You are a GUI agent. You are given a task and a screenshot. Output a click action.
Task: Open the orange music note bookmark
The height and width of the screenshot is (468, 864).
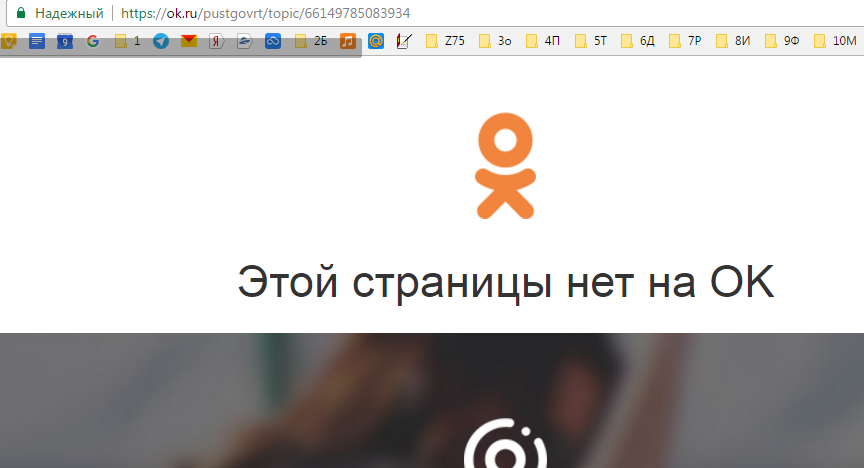[348, 41]
